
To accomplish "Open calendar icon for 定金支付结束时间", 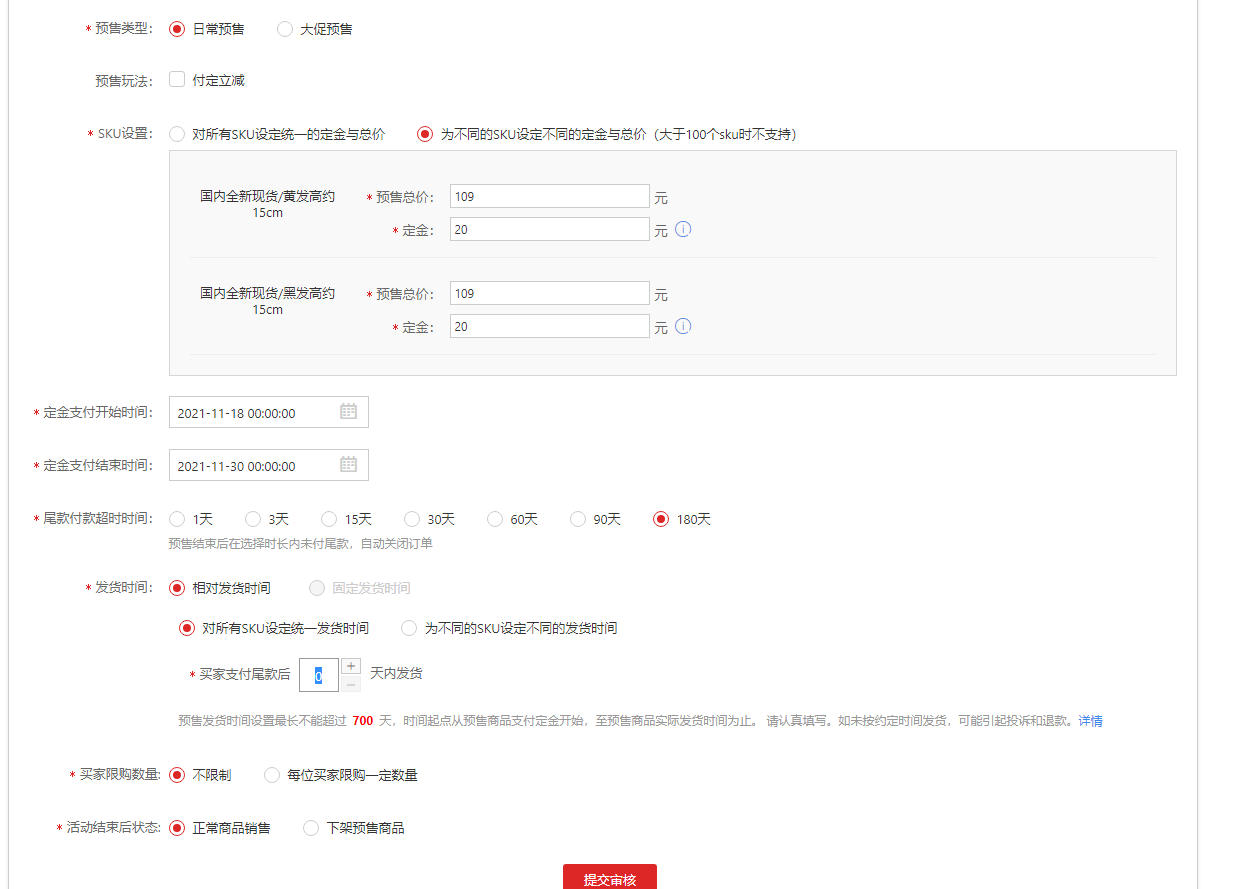I will (x=348, y=464).
